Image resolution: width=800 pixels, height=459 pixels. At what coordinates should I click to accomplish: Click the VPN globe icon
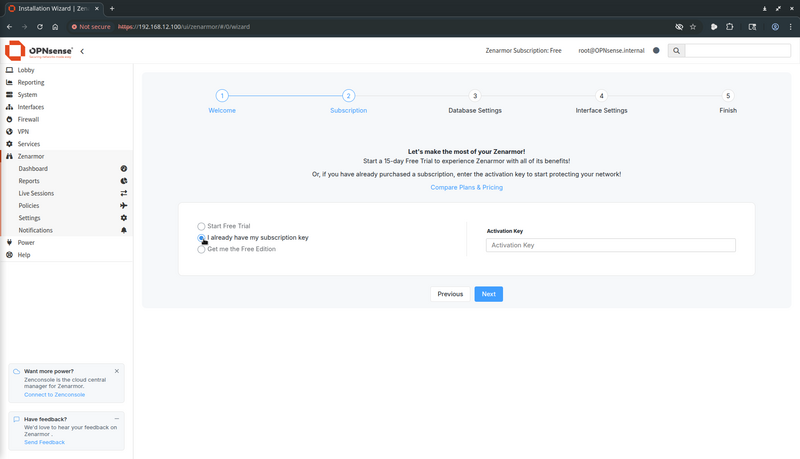(x=9, y=132)
